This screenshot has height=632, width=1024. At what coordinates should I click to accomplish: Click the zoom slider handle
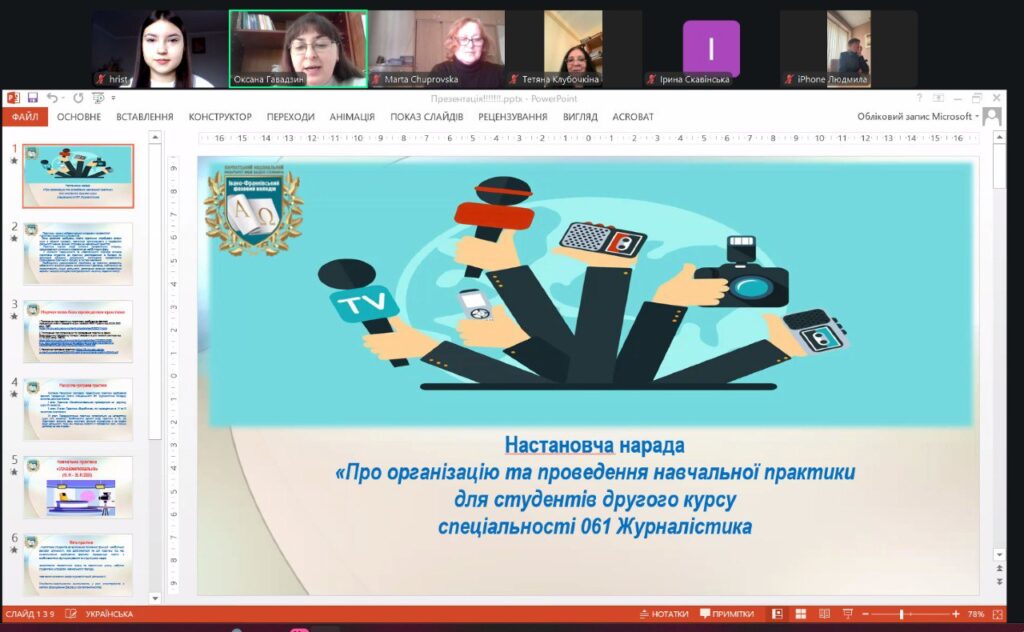pyautogui.click(x=901, y=614)
